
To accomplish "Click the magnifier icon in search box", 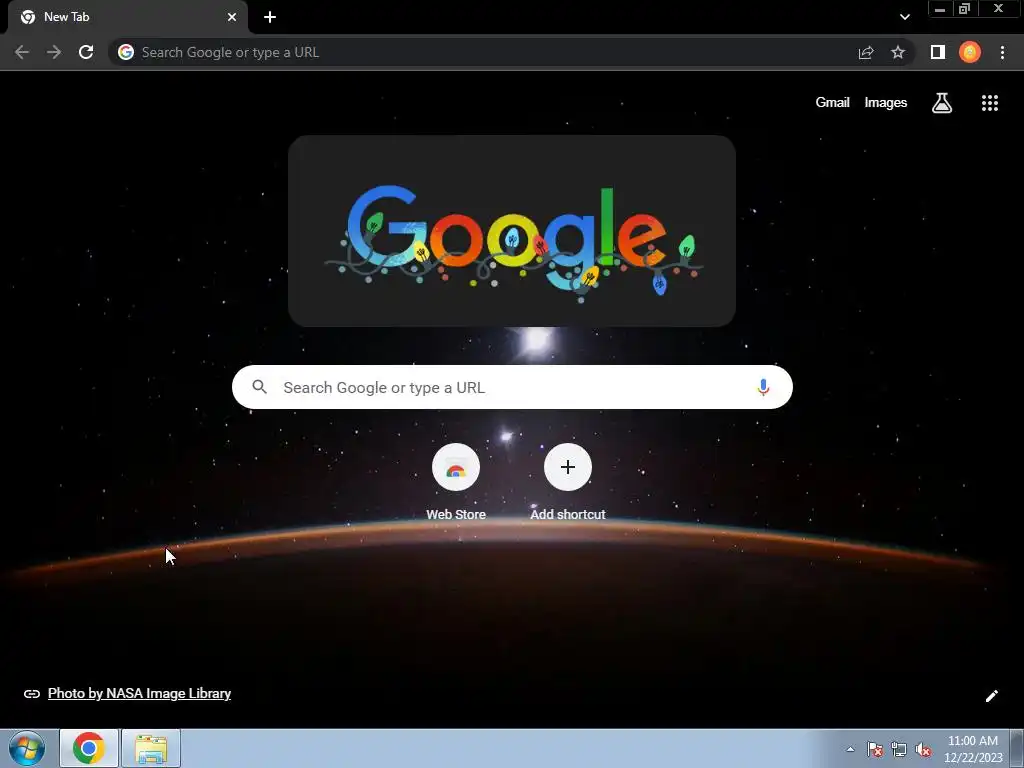I will (x=259, y=387).
